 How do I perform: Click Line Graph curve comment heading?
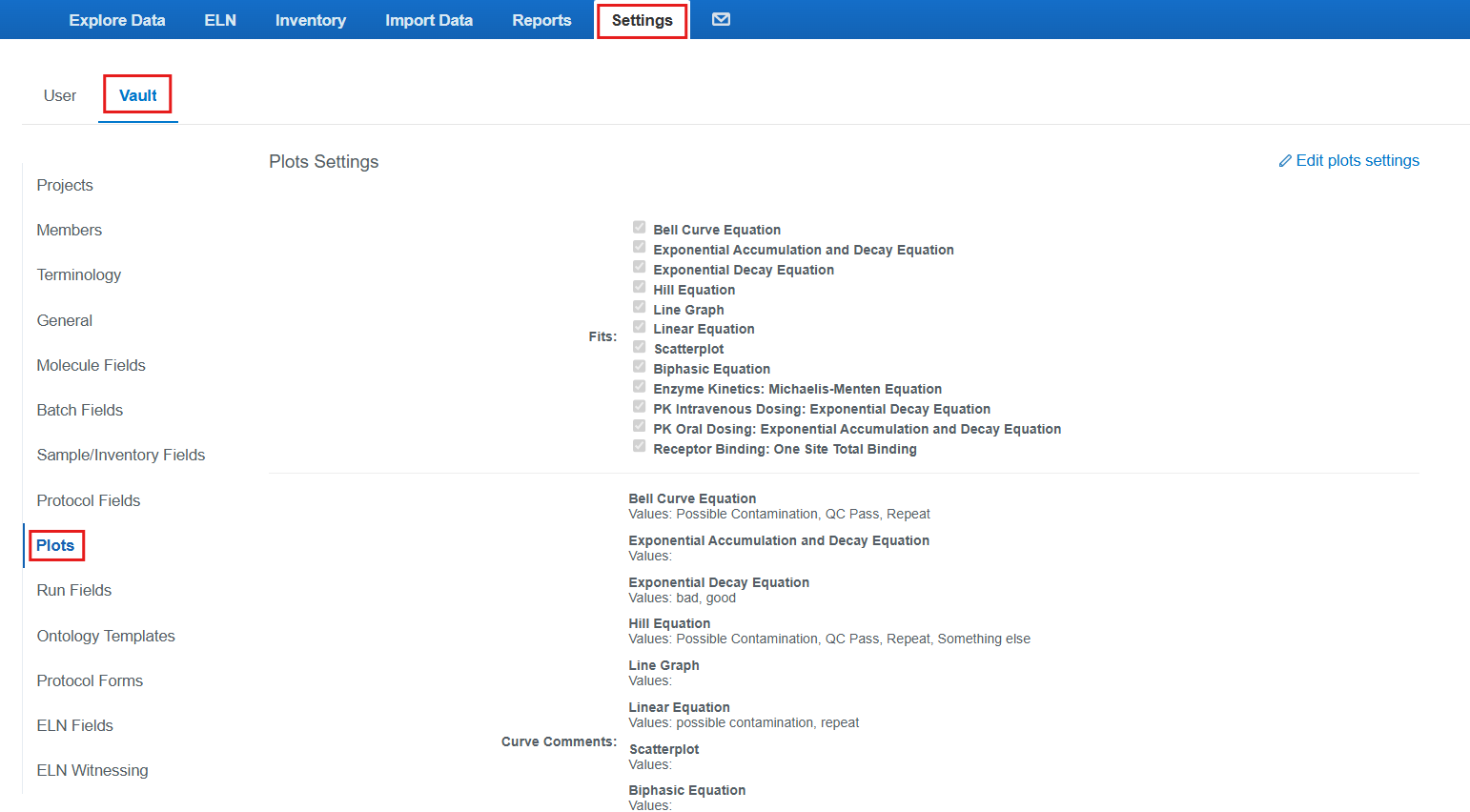pyautogui.click(x=664, y=665)
